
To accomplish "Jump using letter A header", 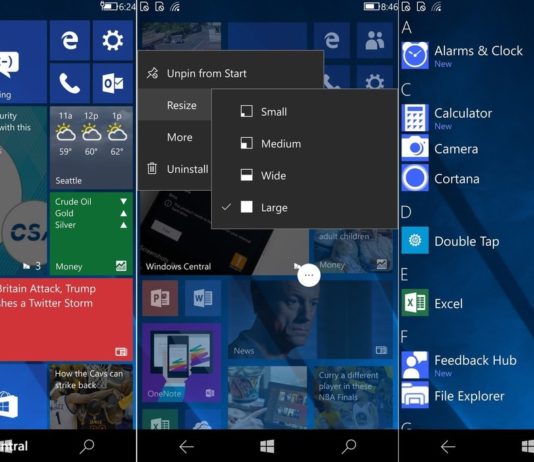I will [407, 28].
